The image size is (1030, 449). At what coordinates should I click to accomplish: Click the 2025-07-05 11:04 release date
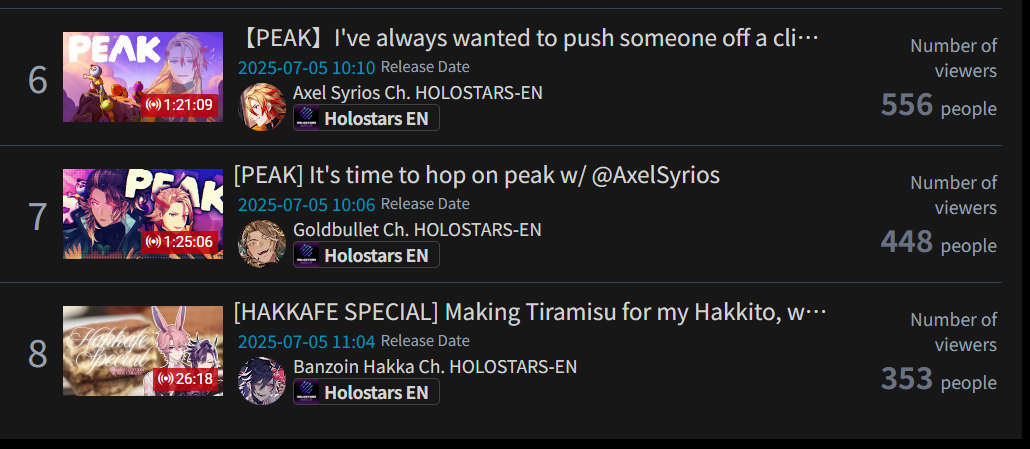(x=306, y=341)
